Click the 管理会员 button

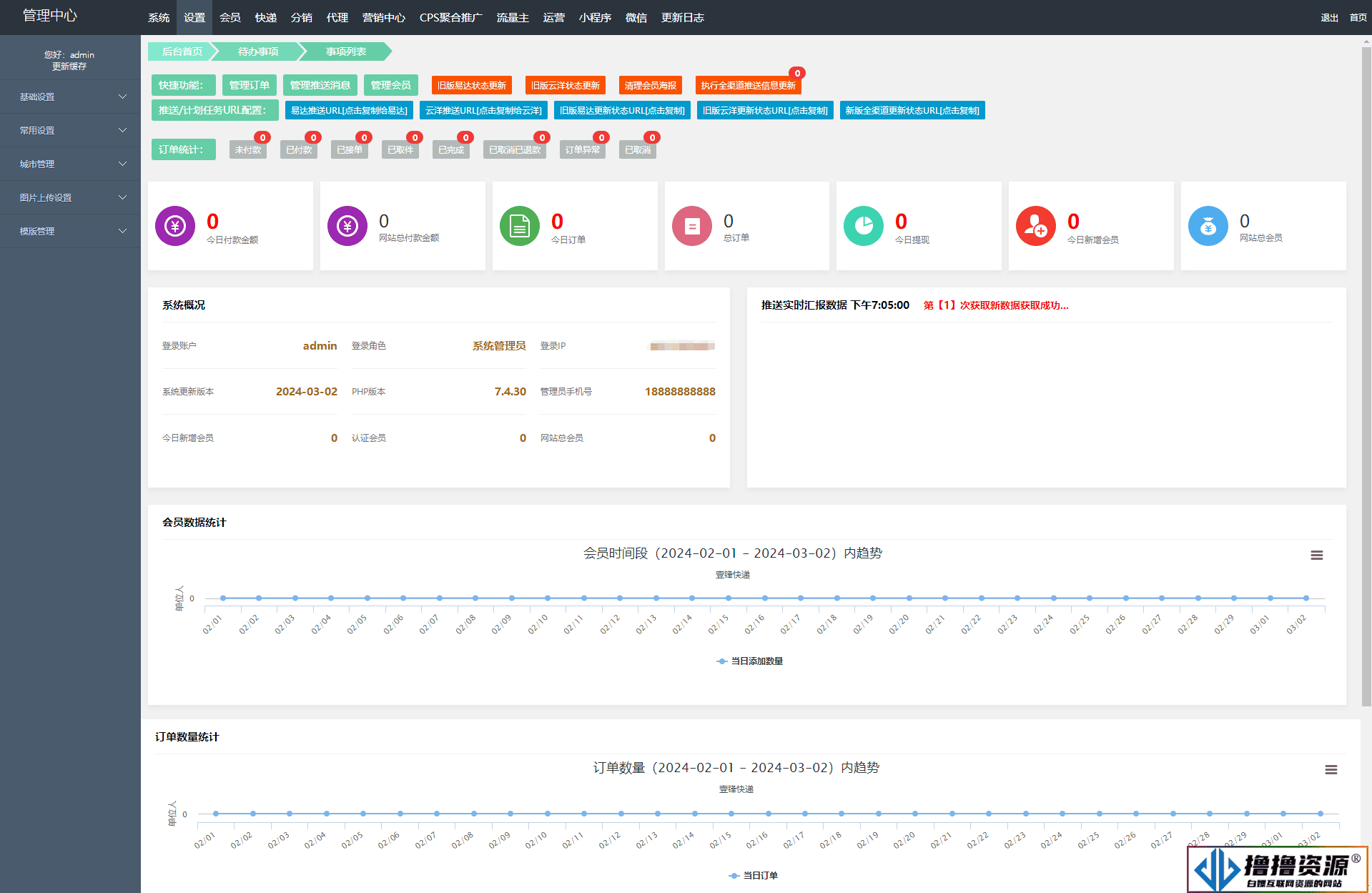[x=391, y=85]
